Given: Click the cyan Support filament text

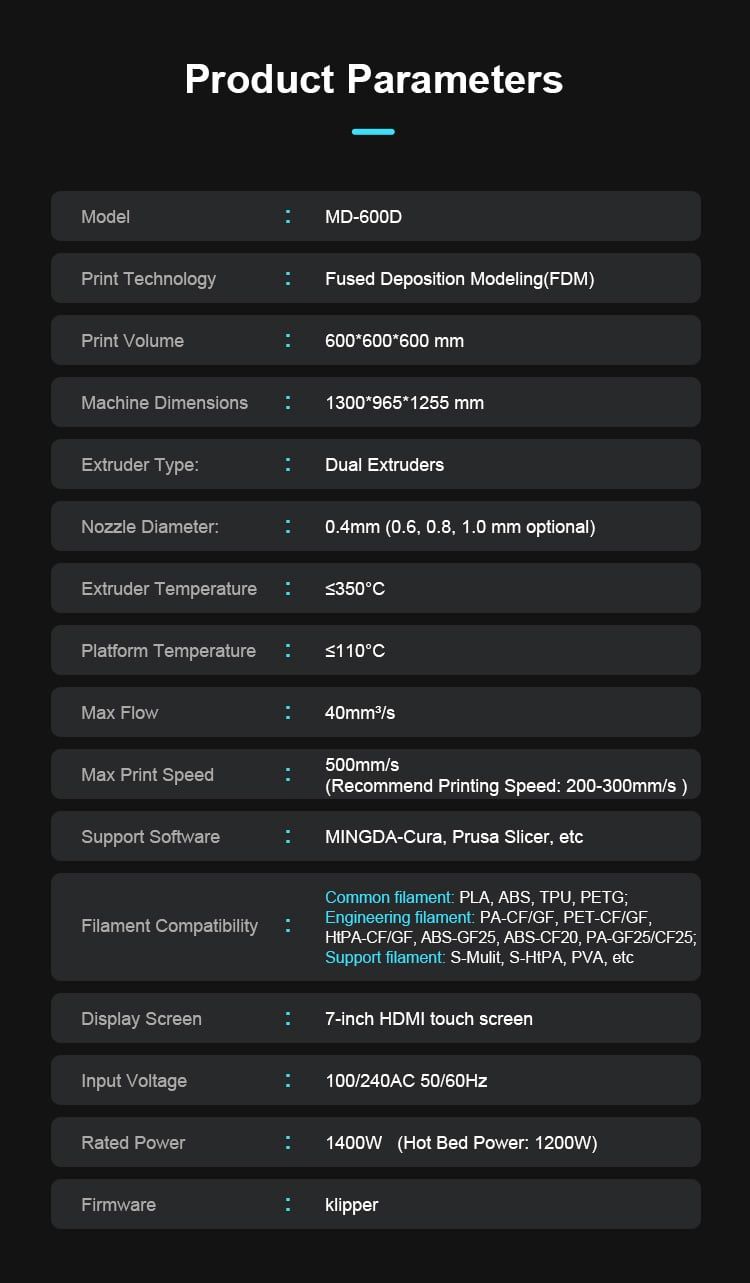Looking at the screenshot, I should (x=385, y=957).
